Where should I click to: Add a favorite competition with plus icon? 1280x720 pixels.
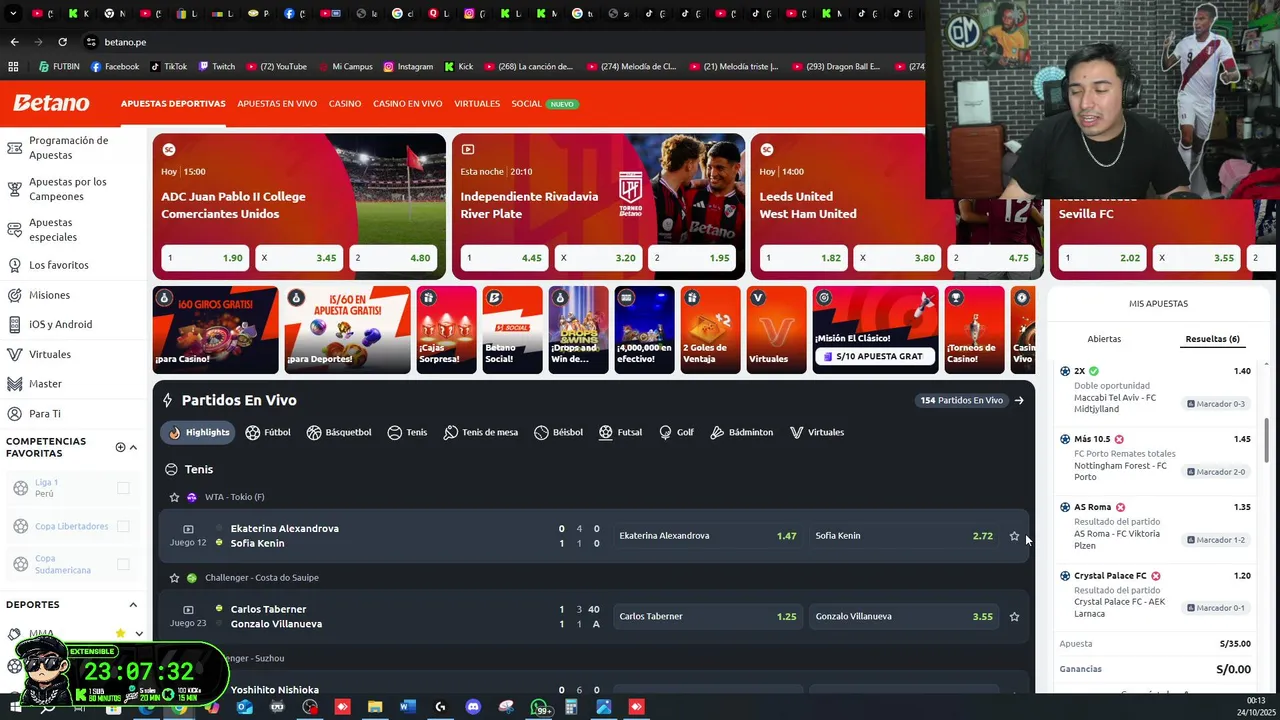click(120, 447)
